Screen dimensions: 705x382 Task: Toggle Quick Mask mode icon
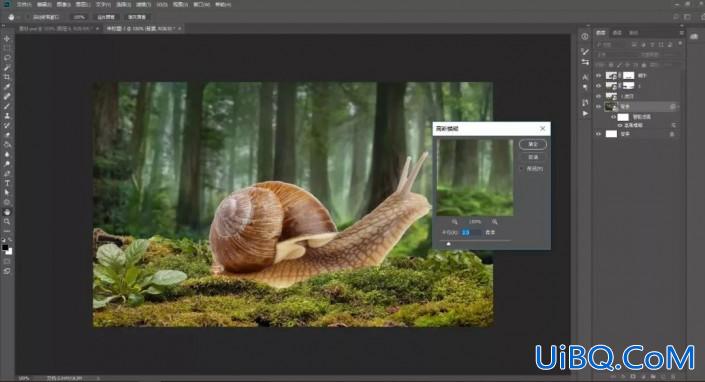pyautogui.click(x=7, y=261)
